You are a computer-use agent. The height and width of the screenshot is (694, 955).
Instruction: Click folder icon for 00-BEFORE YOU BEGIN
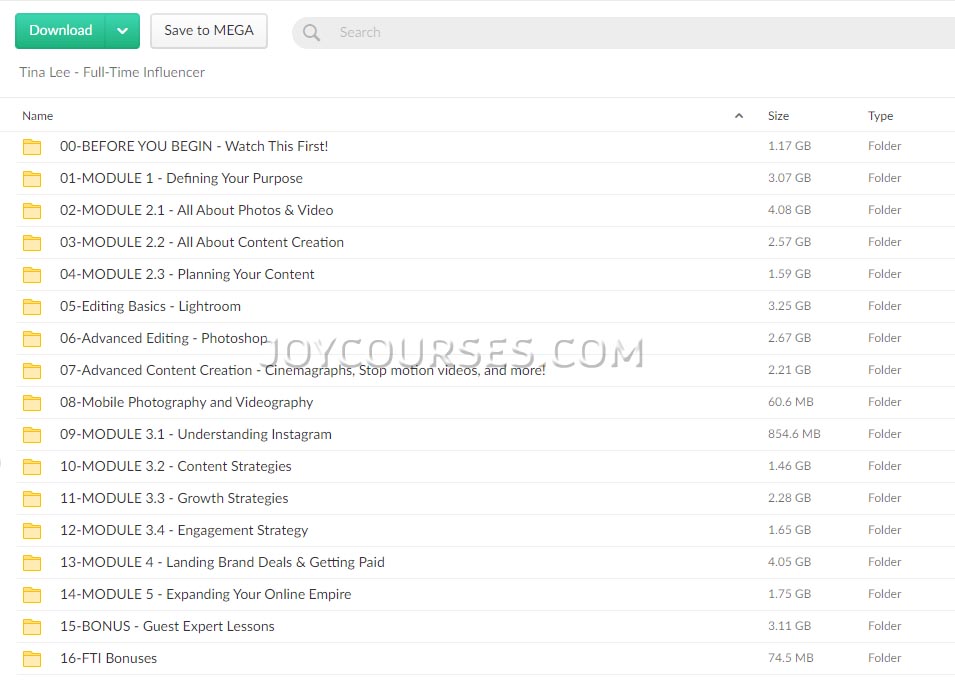32,147
